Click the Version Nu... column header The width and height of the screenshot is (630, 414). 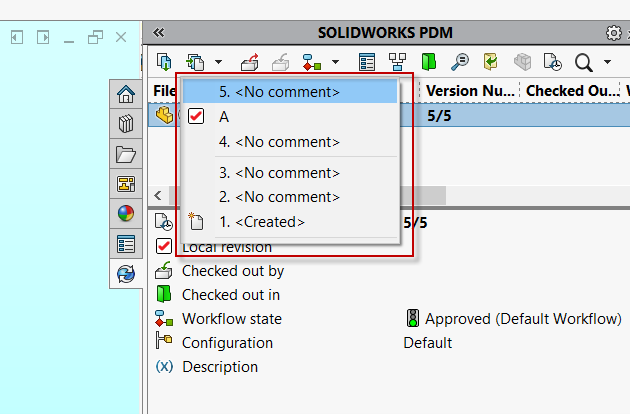coord(469,91)
